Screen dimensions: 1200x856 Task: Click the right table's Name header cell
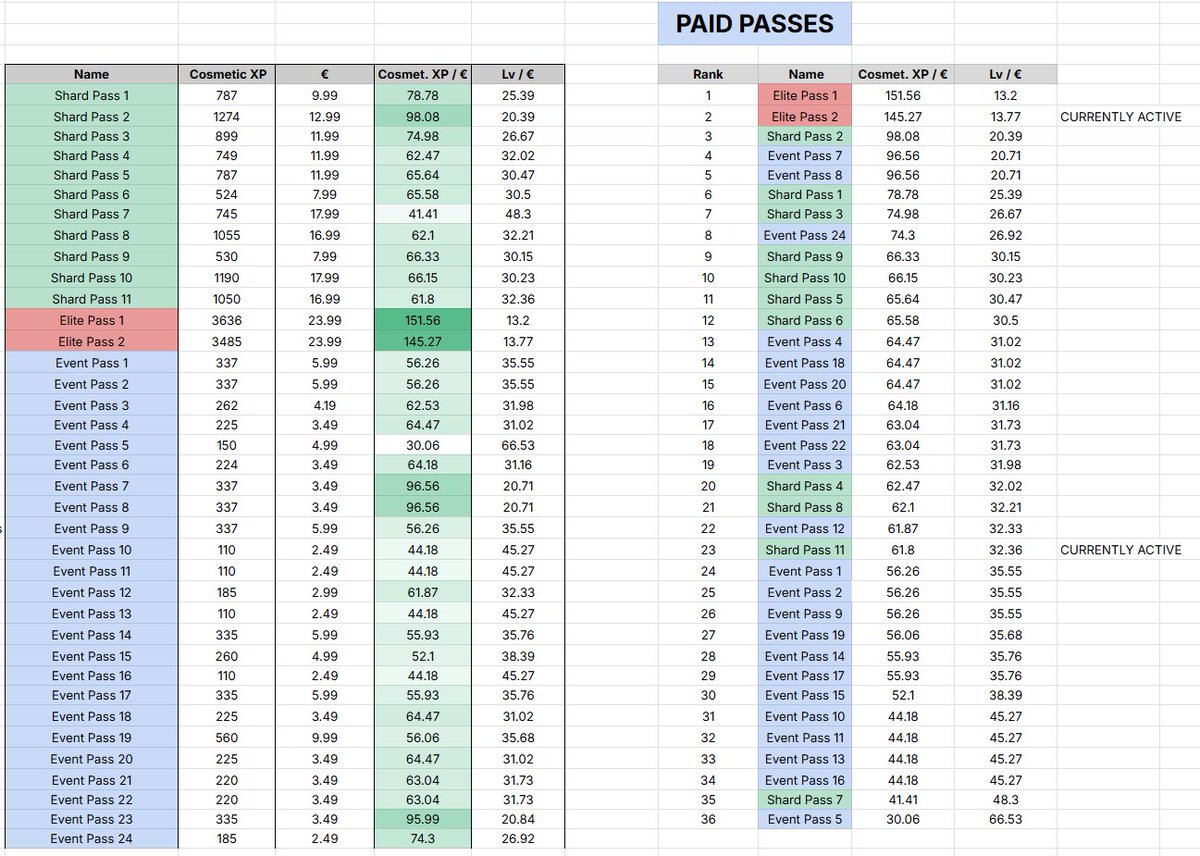click(x=806, y=74)
